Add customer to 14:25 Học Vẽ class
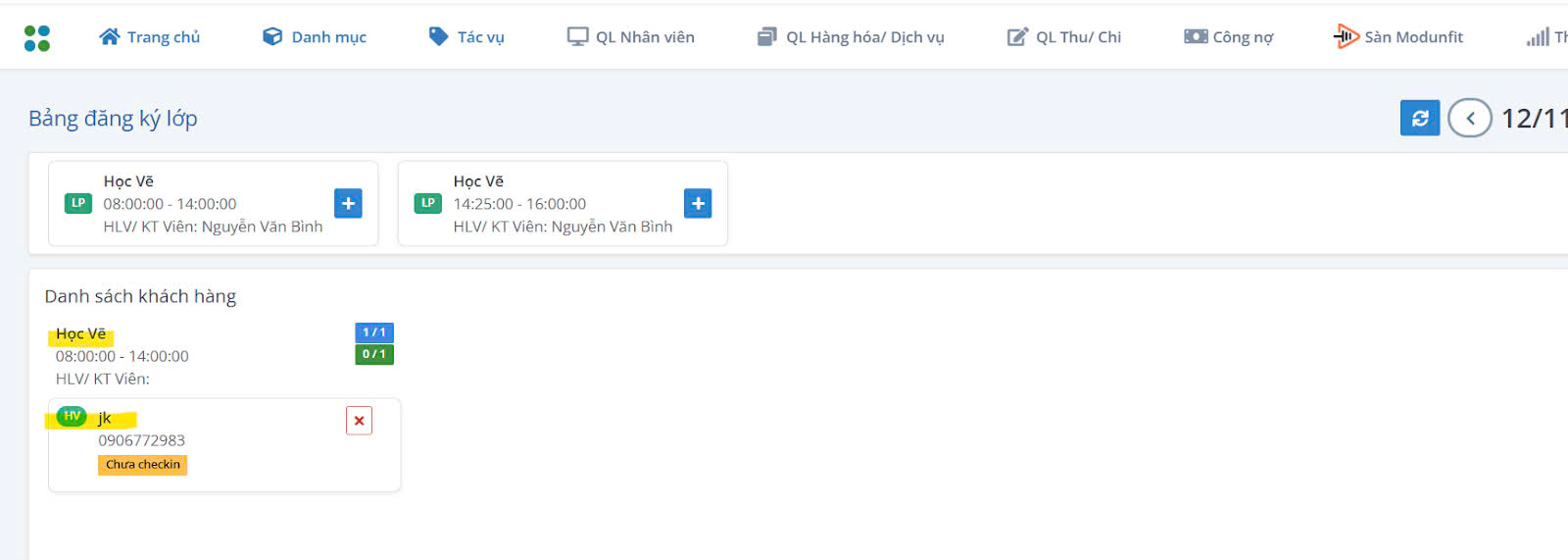This screenshot has width=1568, height=560. click(x=698, y=203)
